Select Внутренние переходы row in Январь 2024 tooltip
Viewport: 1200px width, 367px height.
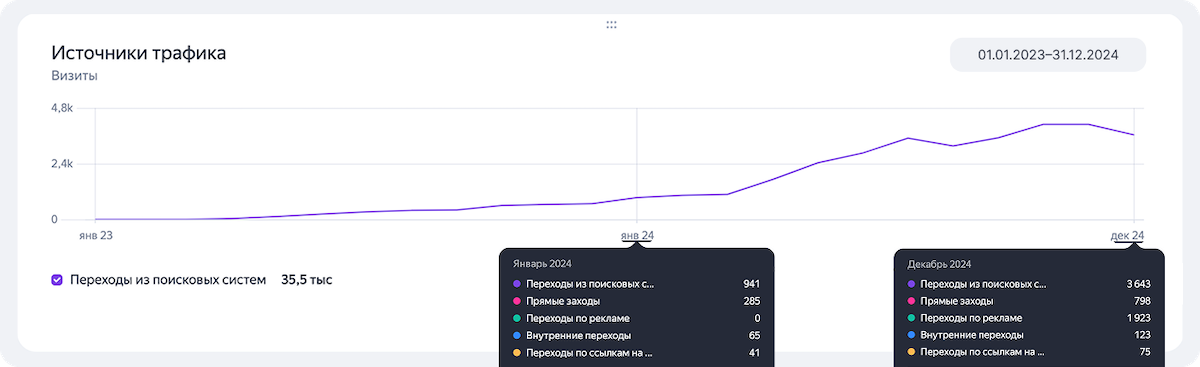635,335
